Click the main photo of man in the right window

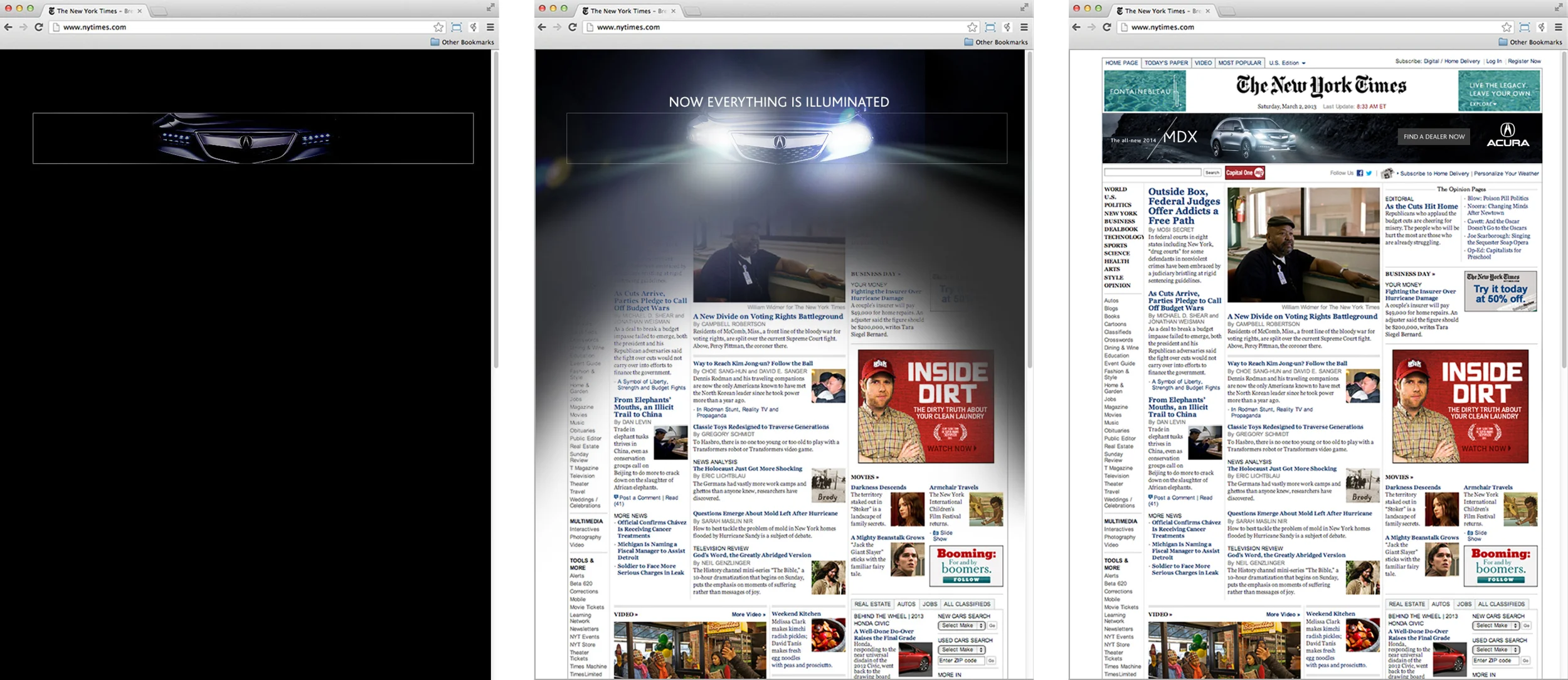click(x=1303, y=245)
